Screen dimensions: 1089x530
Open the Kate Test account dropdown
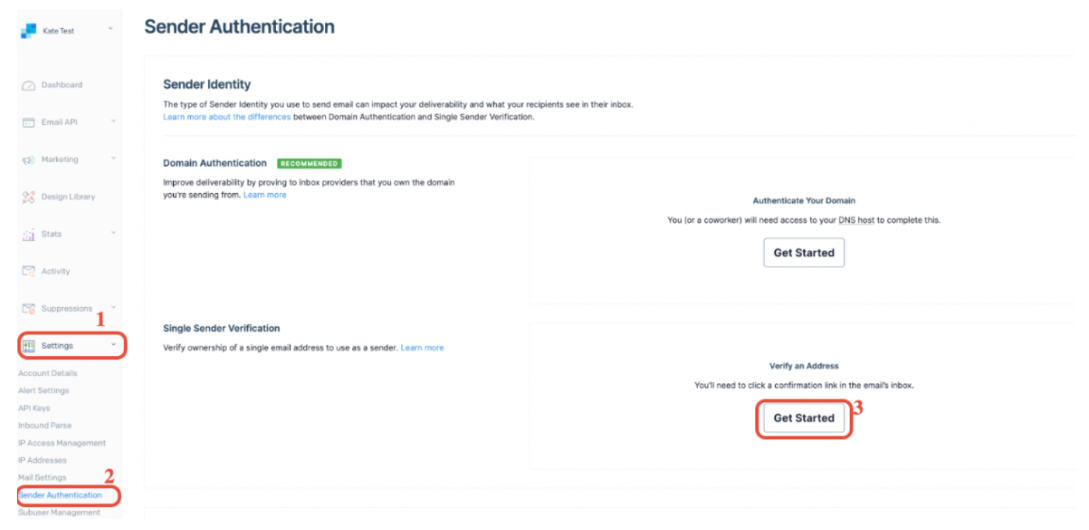point(110,30)
